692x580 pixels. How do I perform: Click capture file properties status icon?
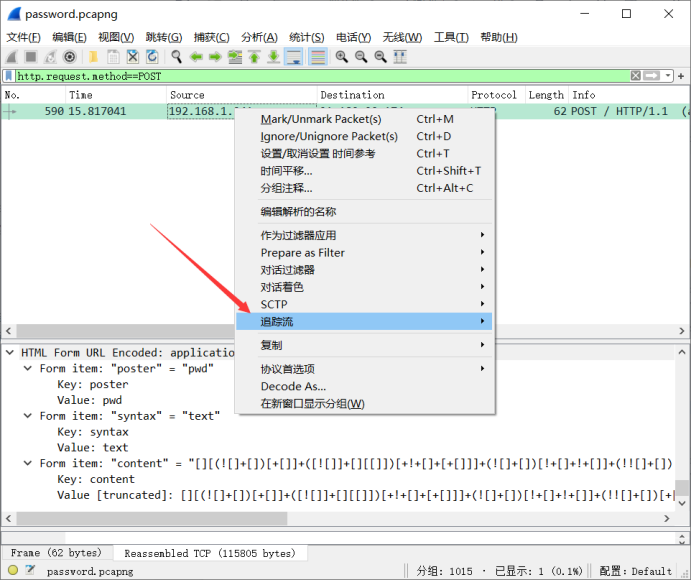pyautogui.click(x=30, y=570)
